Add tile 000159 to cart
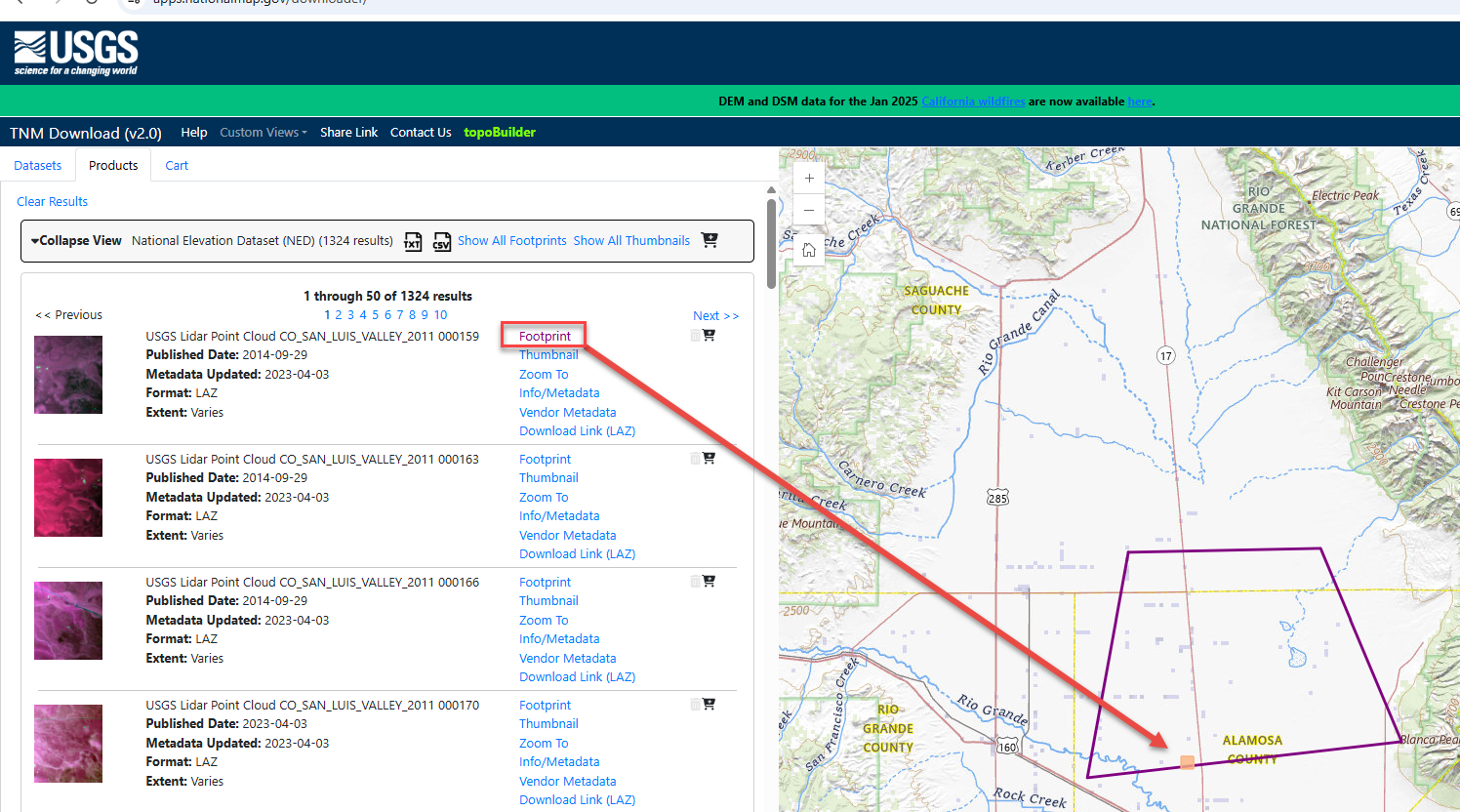The height and width of the screenshot is (812, 1460). (x=710, y=335)
